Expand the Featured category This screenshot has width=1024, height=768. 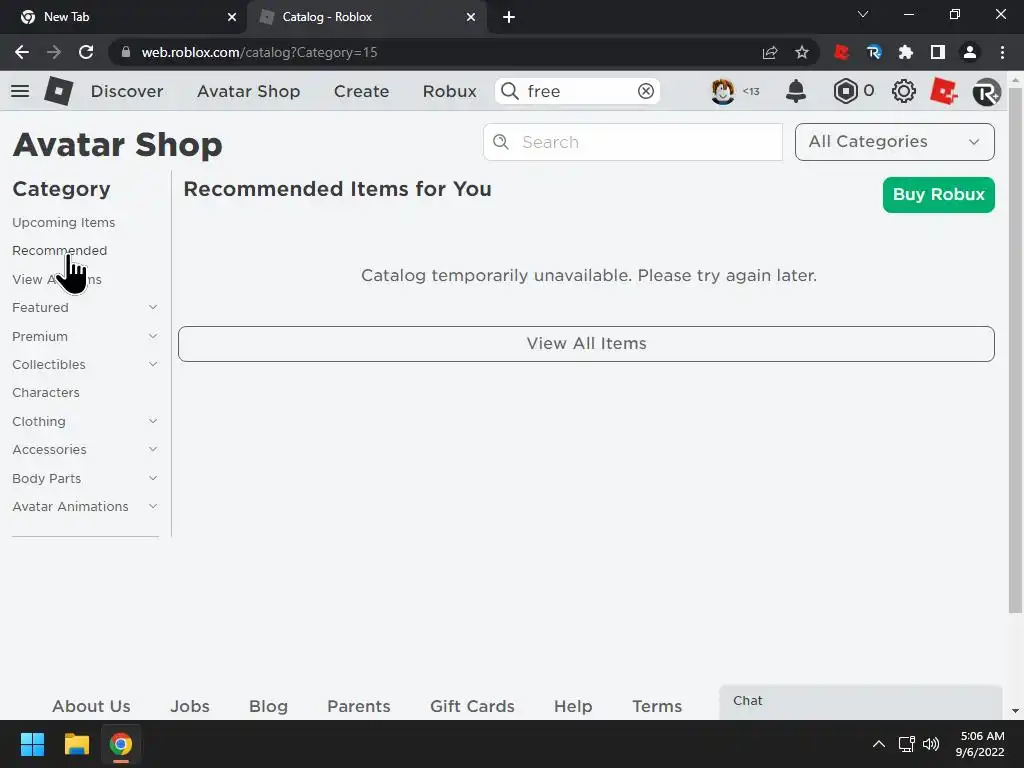click(153, 307)
